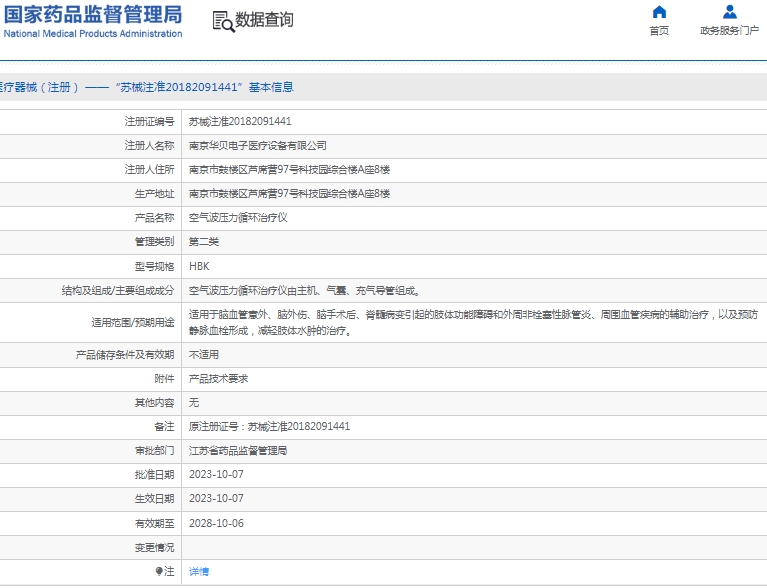This screenshot has height=588, width=767.
Task: Click management class value 第二类
Action: coord(204,242)
